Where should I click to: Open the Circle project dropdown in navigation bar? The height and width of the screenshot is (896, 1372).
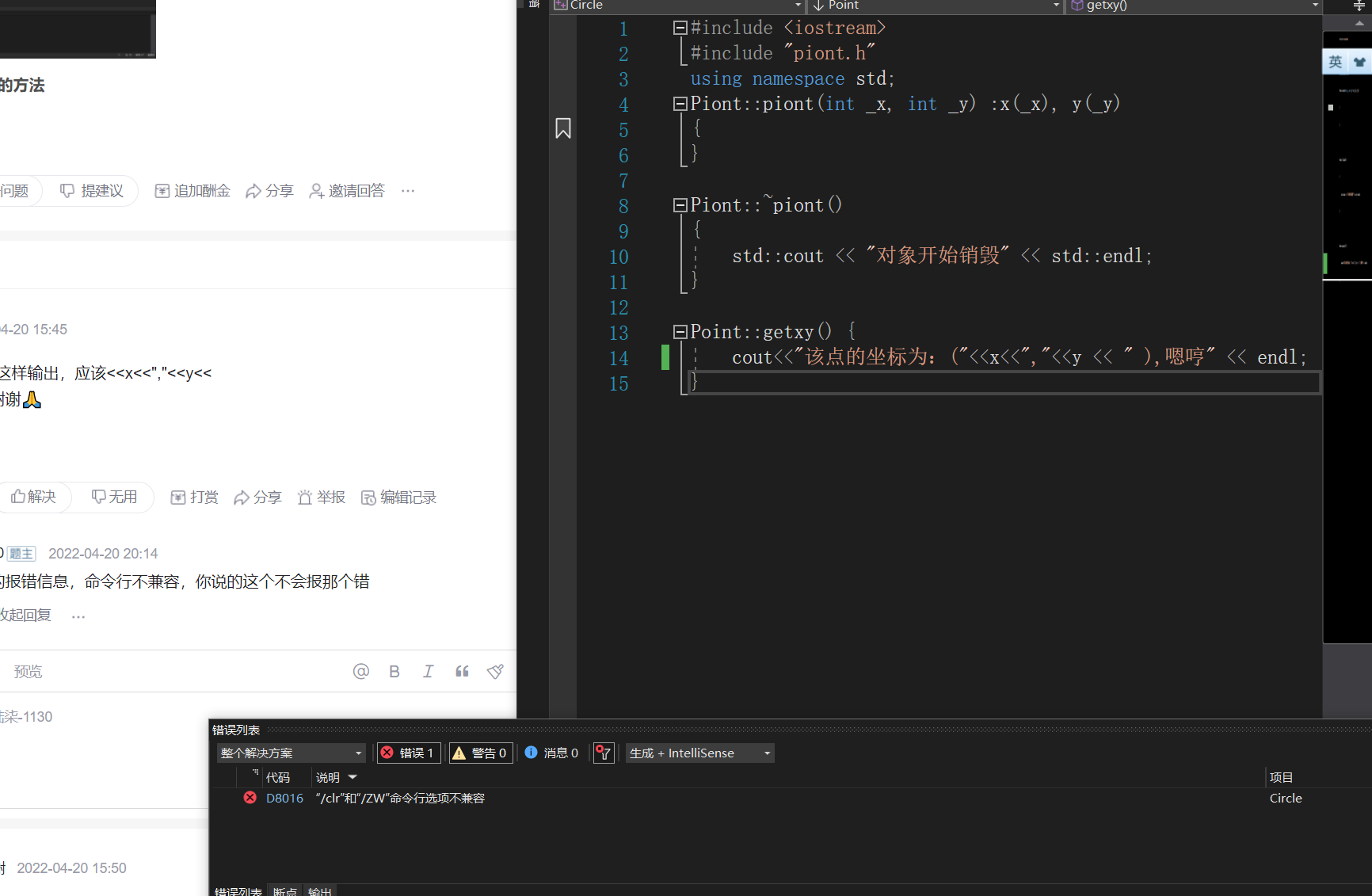(x=796, y=6)
